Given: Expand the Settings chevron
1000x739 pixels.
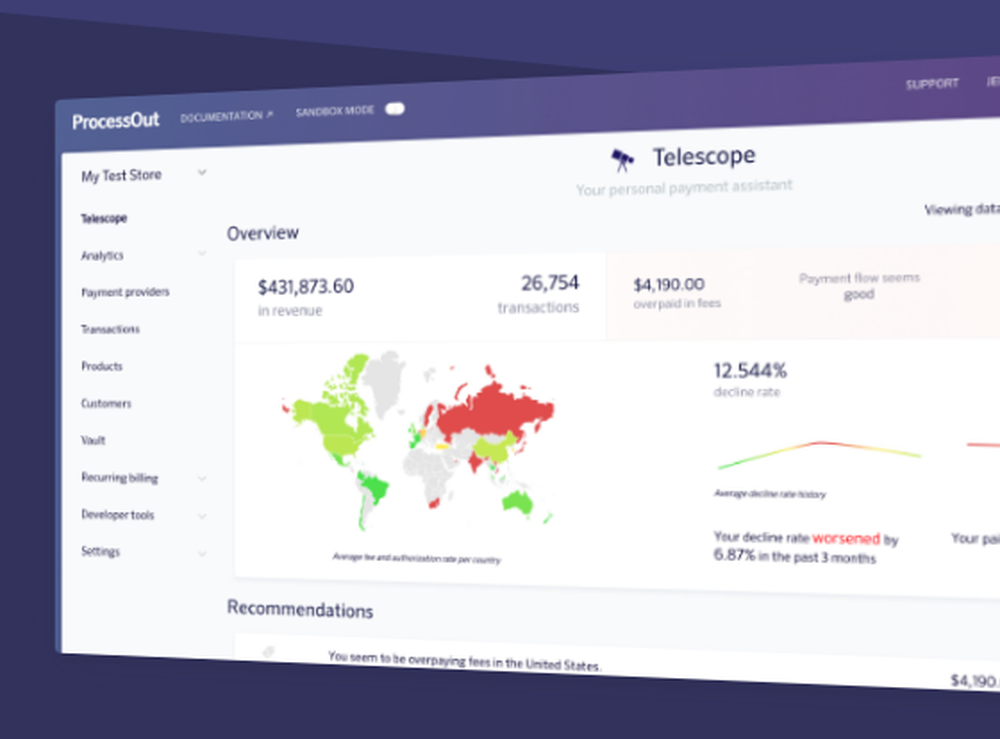Looking at the screenshot, I should 202,553.
